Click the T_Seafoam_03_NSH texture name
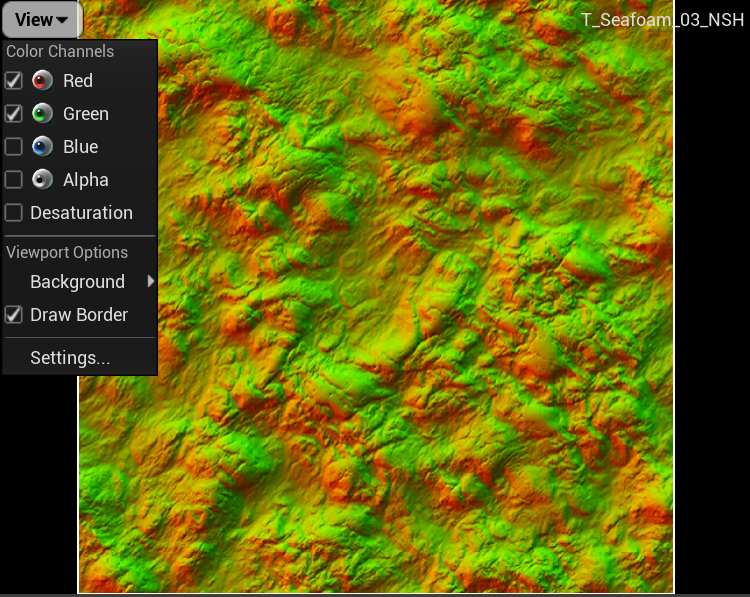Viewport: 750px width, 597px height. point(663,20)
